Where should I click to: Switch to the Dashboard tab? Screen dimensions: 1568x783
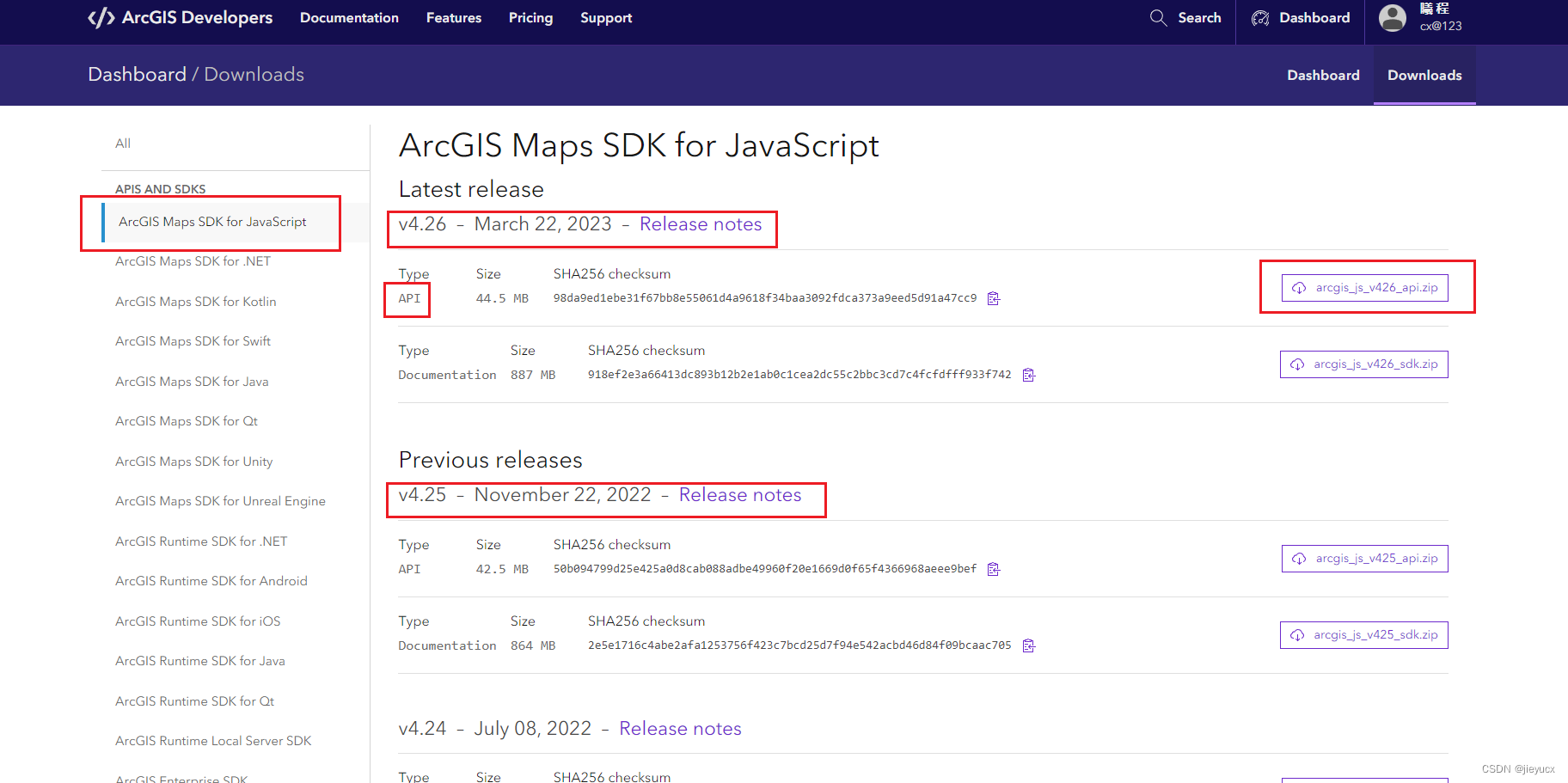[1323, 76]
